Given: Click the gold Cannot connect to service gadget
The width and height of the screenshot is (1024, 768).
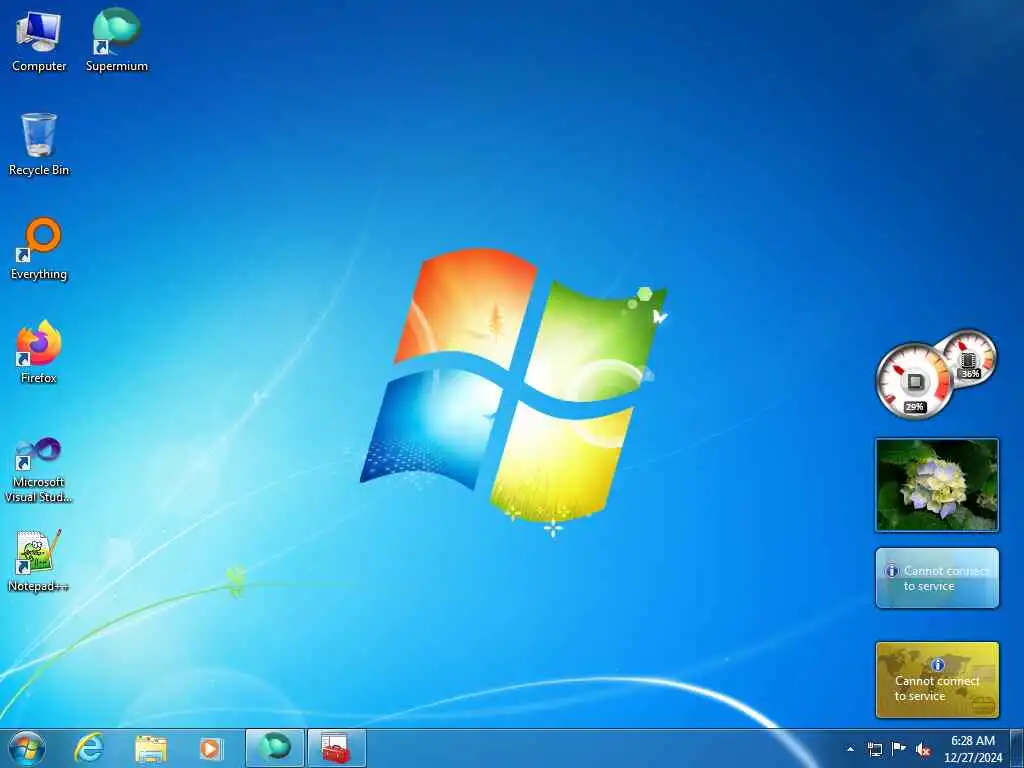Looking at the screenshot, I should (937, 680).
